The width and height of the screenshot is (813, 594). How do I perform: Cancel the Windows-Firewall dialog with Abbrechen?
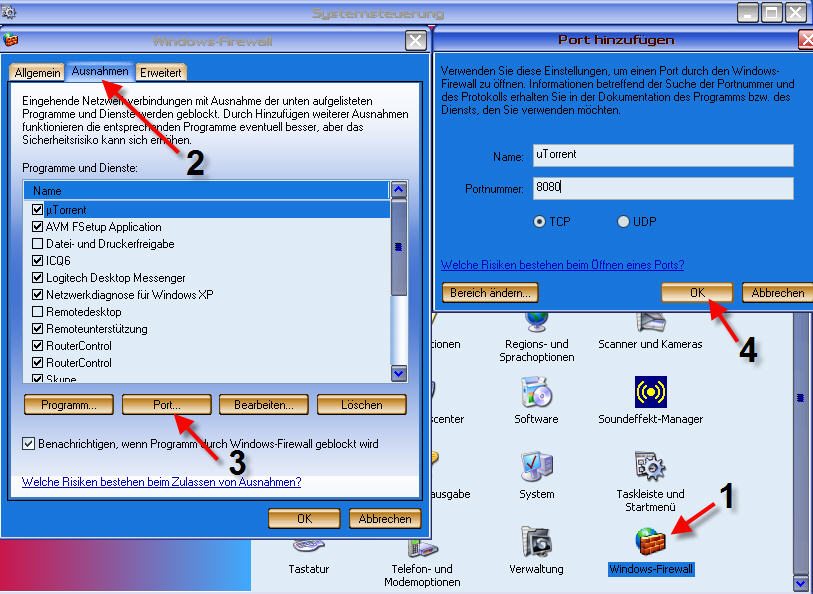click(x=385, y=518)
